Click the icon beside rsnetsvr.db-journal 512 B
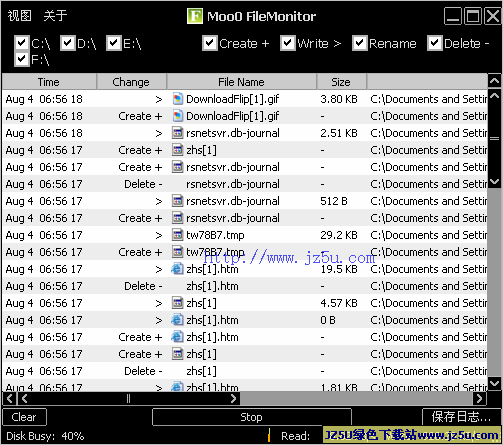Image resolution: width=503 pixels, height=445 pixels. pyautogui.click(x=178, y=201)
